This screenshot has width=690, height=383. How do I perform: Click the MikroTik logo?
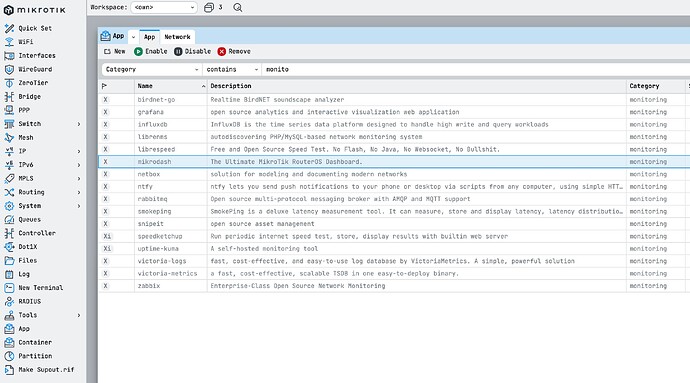pyautogui.click(x=34, y=10)
